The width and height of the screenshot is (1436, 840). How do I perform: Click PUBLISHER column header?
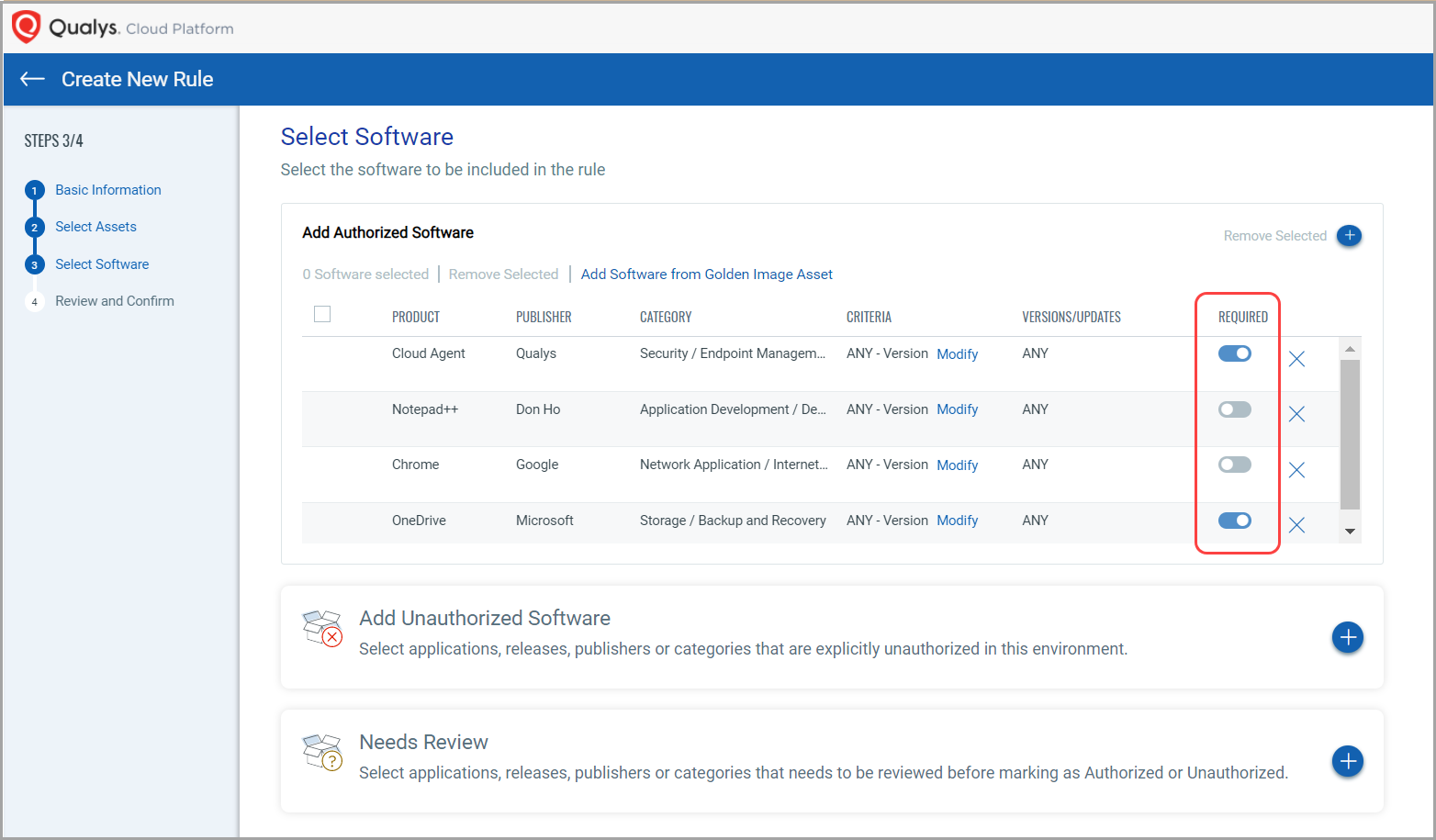[x=544, y=317]
